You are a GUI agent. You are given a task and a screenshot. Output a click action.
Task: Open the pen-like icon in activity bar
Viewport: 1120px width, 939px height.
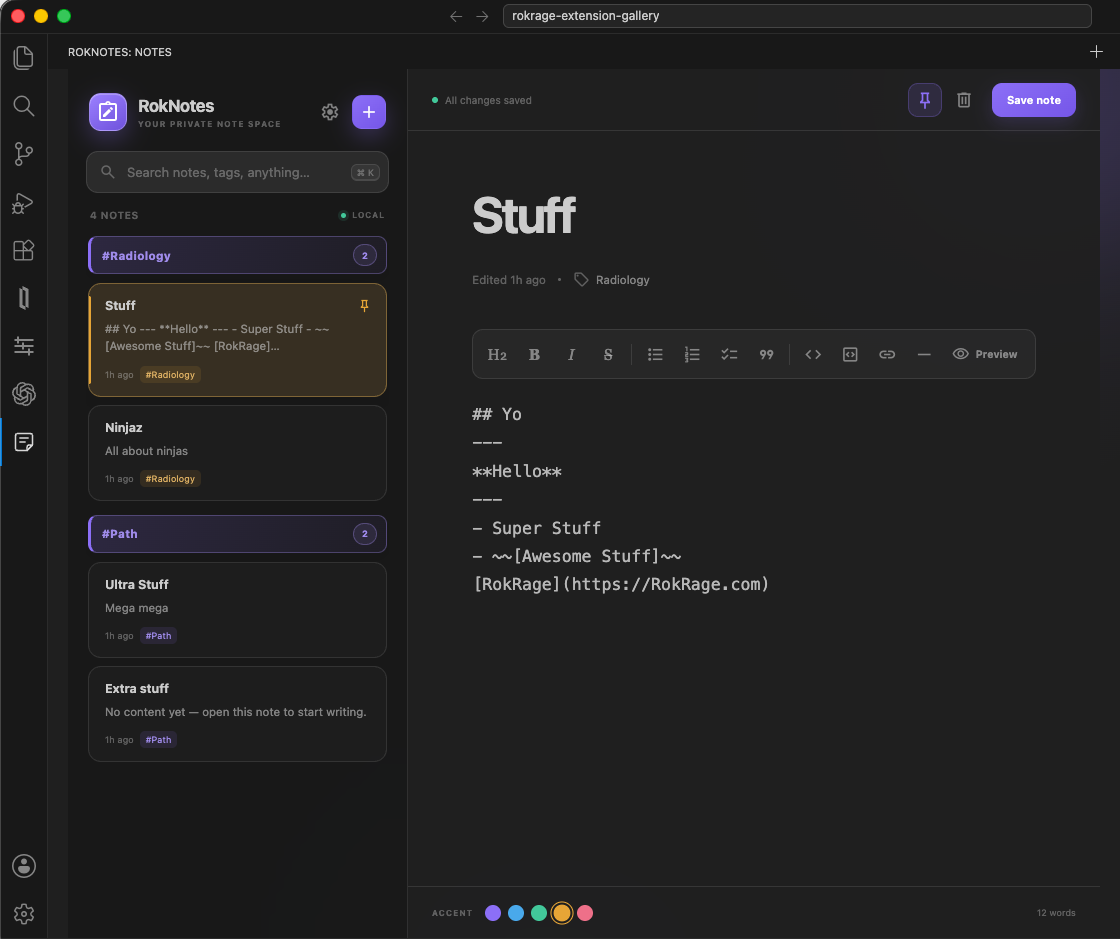point(24,298)
